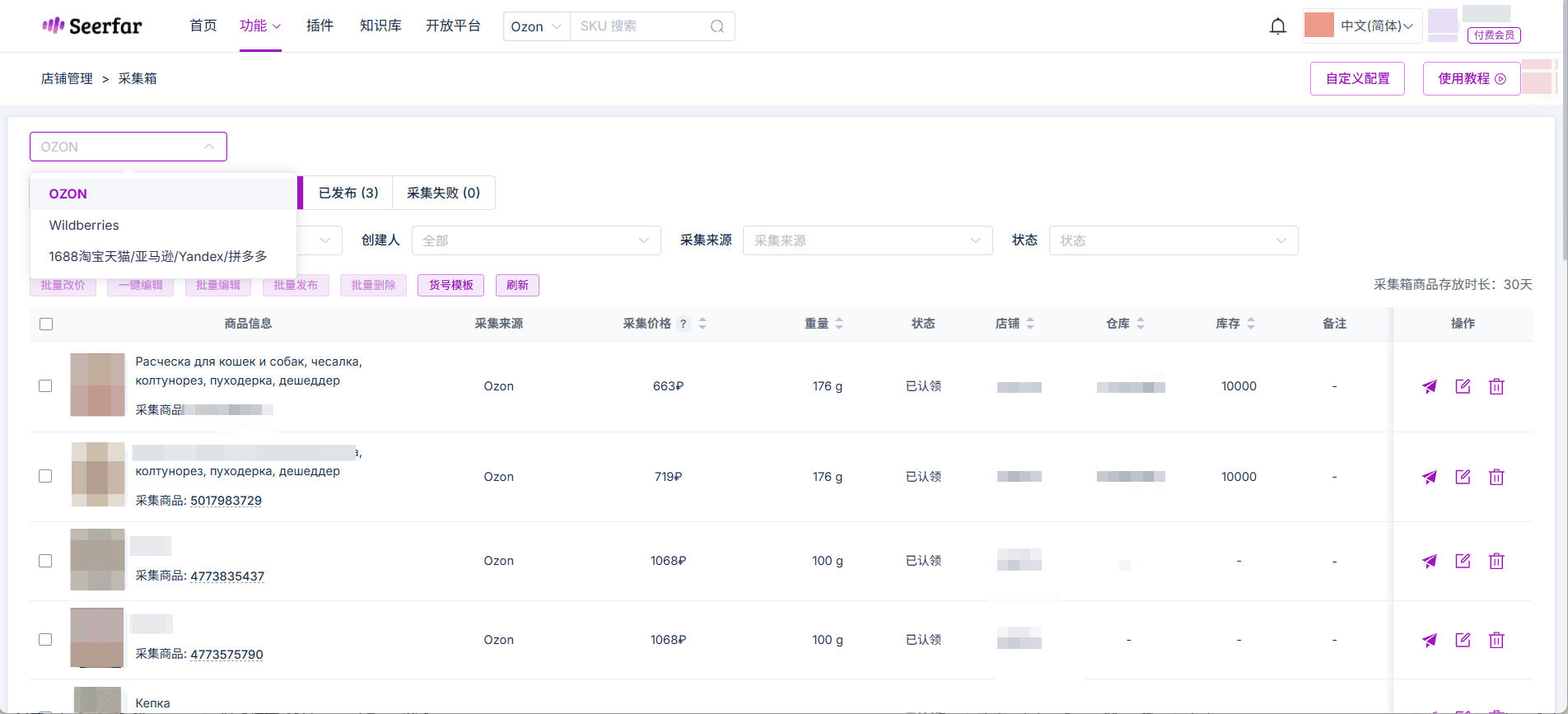The width and height of the screenshot is (1568, 714).
Task: Sort by 店铺 column arrows
Action: (1030, 324)
